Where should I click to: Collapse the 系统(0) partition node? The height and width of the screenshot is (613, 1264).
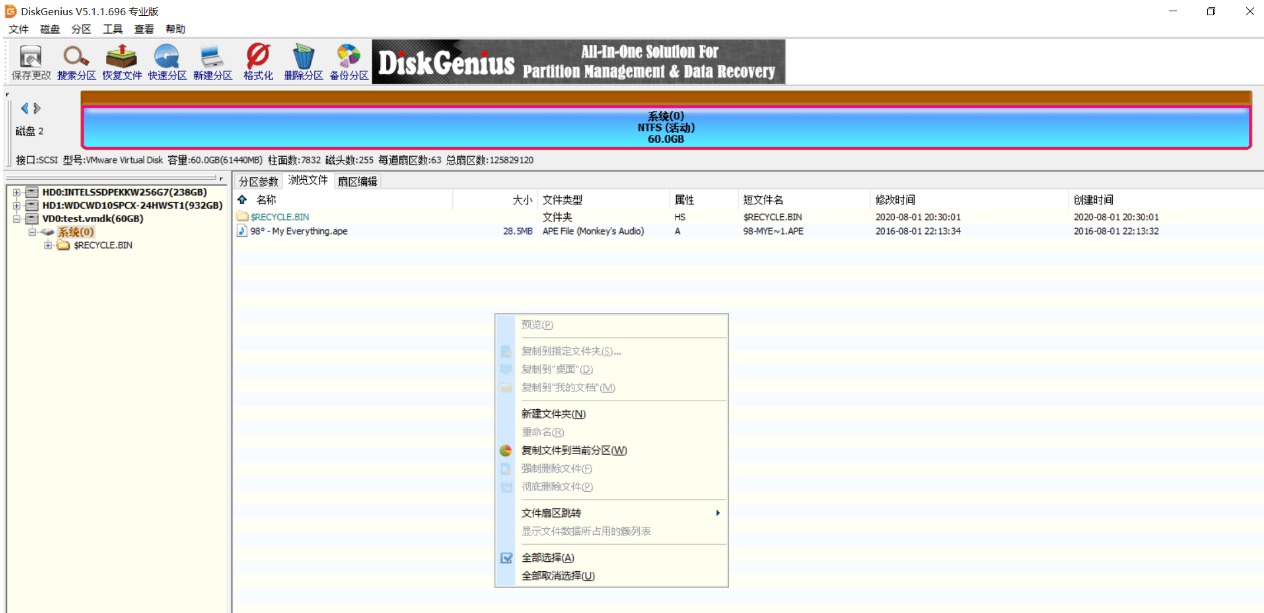[x=32, y=232]
